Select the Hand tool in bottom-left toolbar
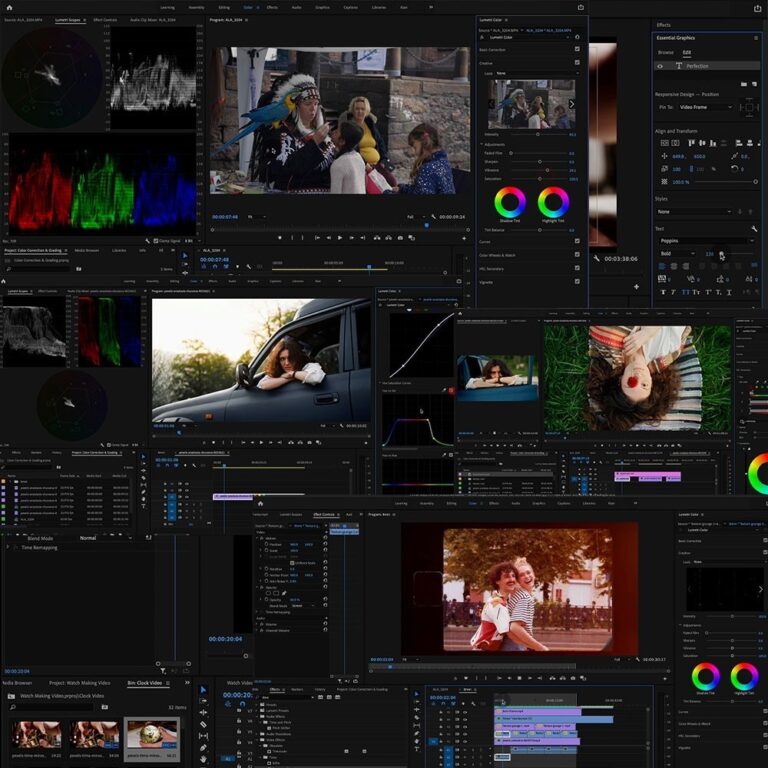This screenshot has width=768, height=768. point(203,759)
